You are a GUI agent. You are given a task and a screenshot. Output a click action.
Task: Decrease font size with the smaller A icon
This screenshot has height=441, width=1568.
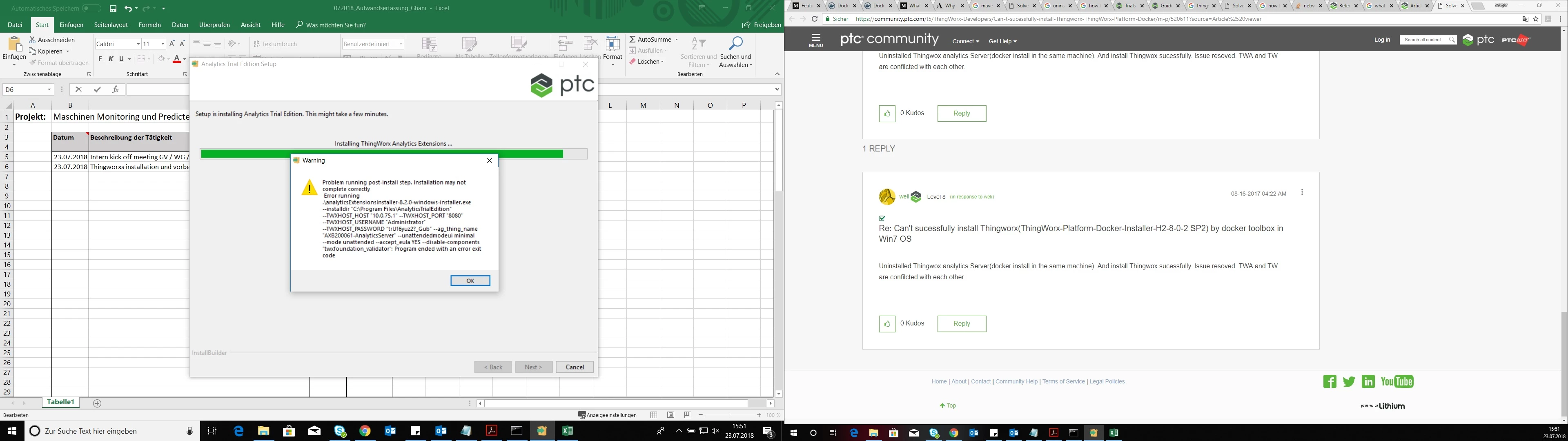(x=182, y=44)
